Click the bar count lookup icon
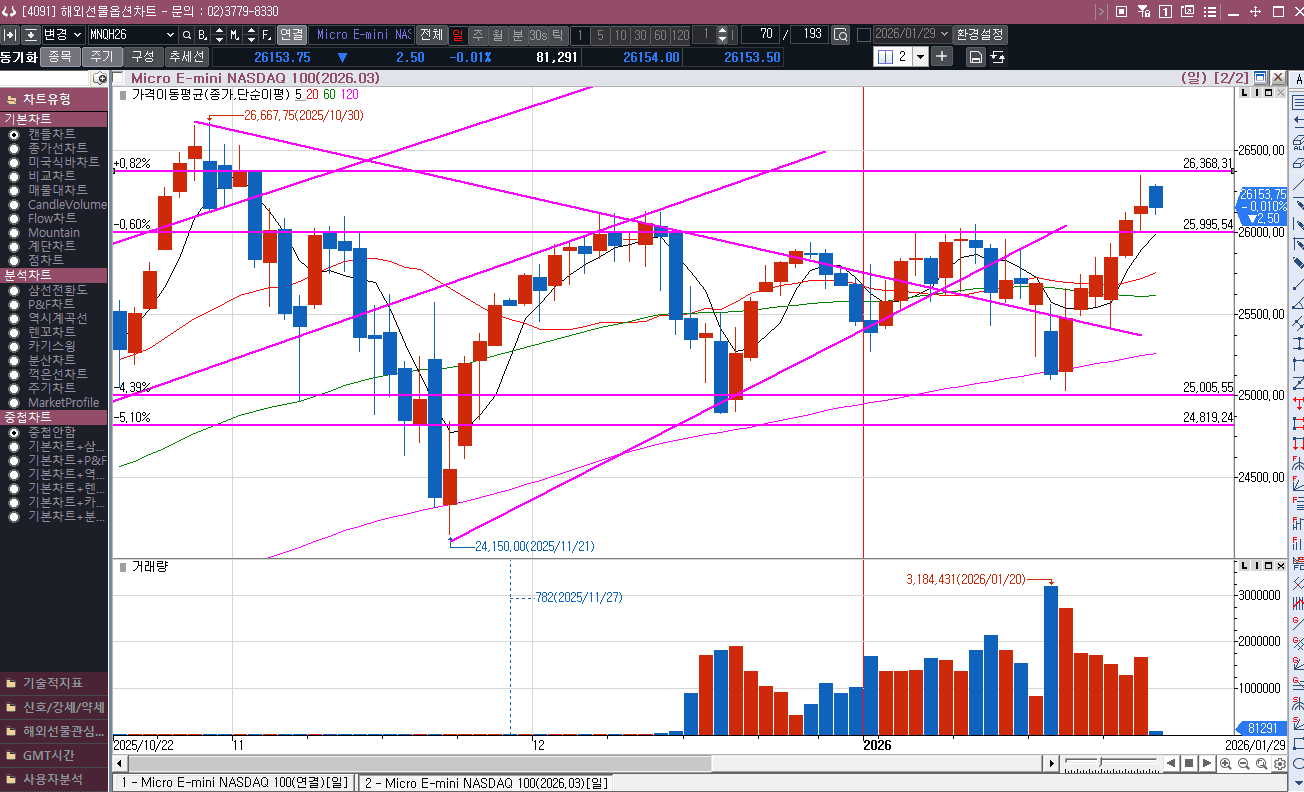 (x=840, y=35)
